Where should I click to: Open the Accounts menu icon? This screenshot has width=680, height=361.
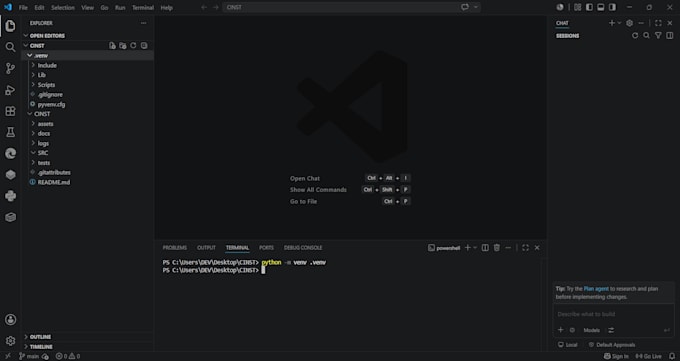10,320
